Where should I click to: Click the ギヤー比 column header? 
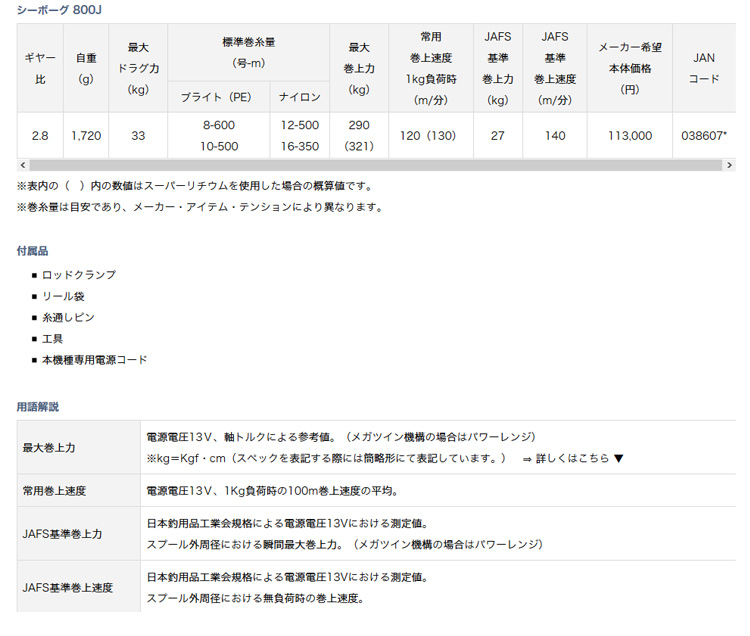[40, 68]
